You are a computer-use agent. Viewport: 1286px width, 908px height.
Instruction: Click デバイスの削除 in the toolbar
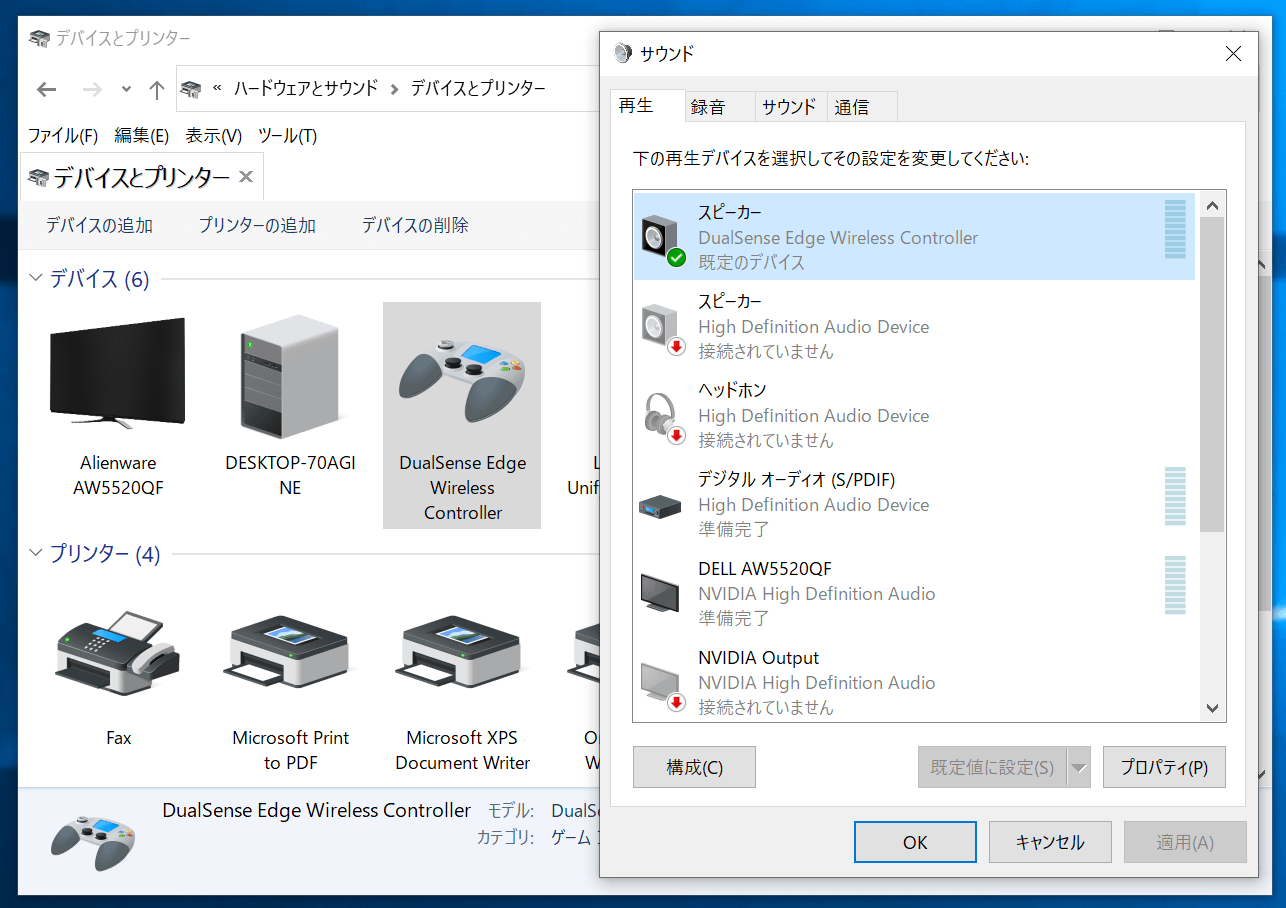click(415, 225)
